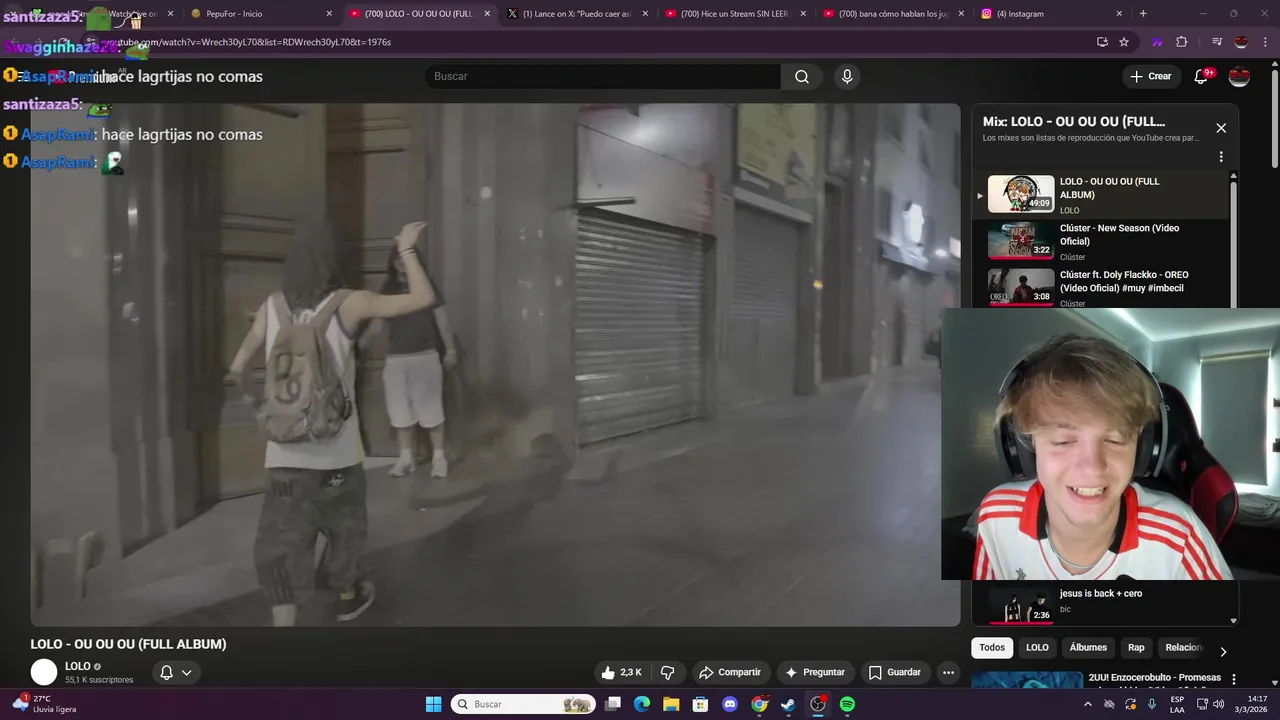Switch to the Hice un Stream SIN LEER tab
Image resolution: width=1280 pixels, height=720 pixels.
735,14
